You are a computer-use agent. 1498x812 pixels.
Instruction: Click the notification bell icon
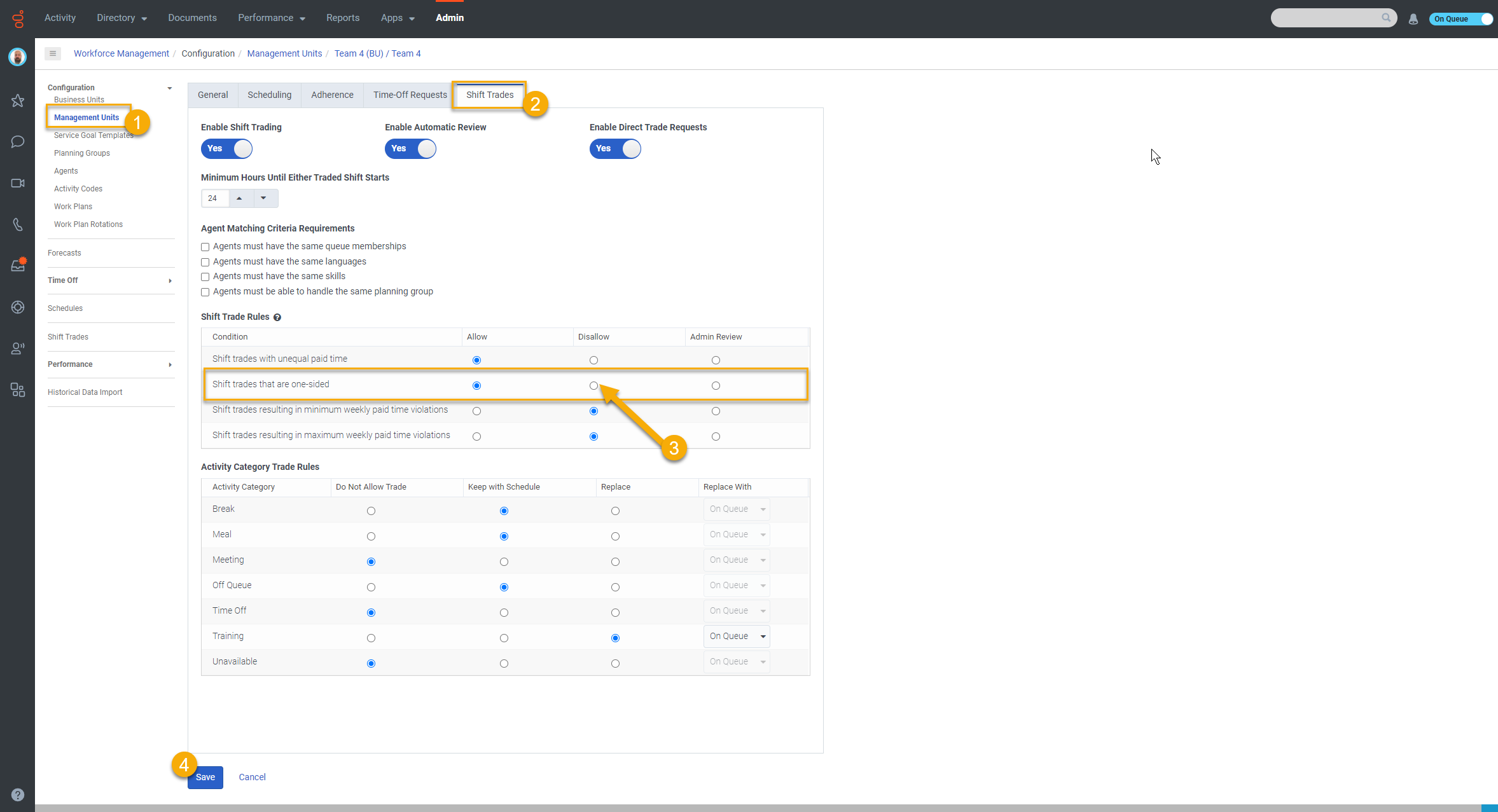1413,19
